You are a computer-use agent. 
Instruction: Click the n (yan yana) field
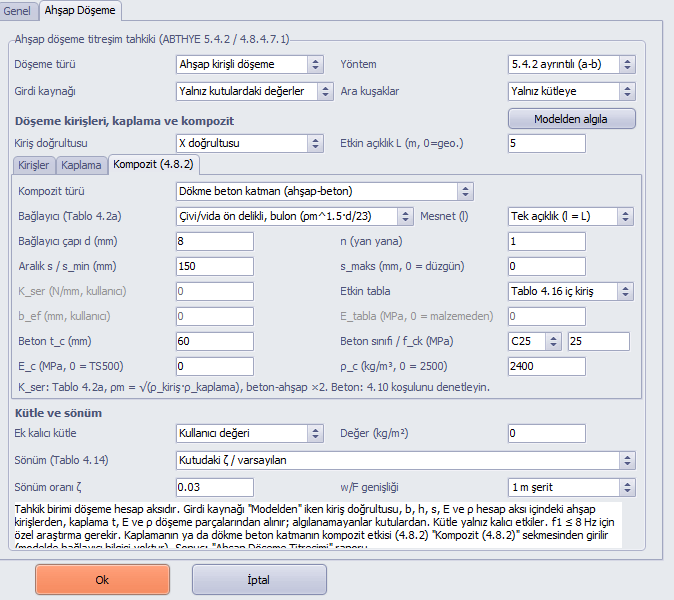(x=546, y=242)
